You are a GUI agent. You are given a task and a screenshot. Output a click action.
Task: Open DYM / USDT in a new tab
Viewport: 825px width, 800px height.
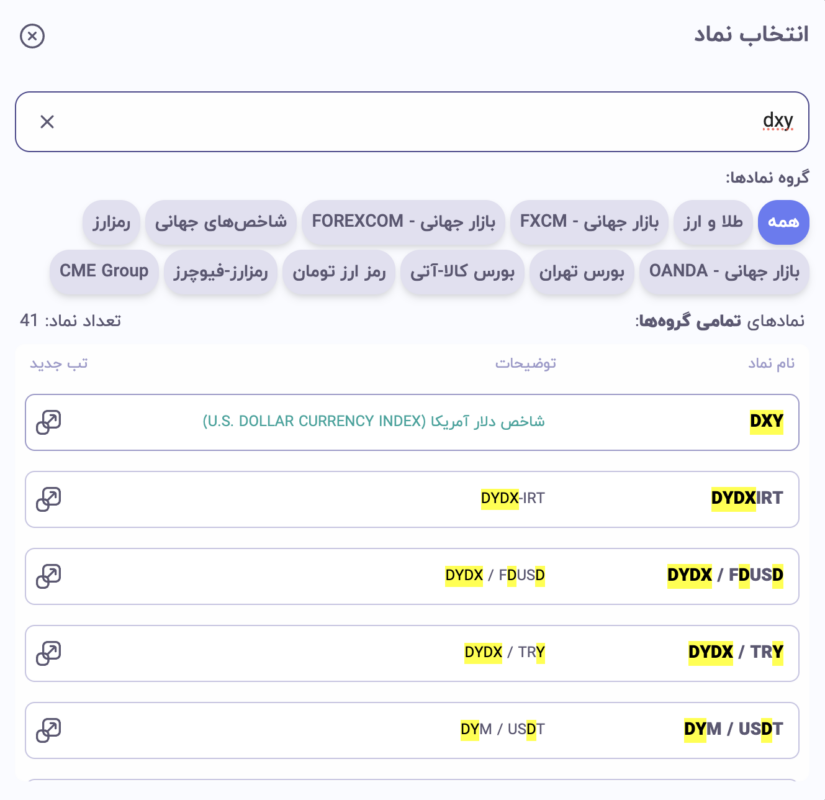[48, 729]
